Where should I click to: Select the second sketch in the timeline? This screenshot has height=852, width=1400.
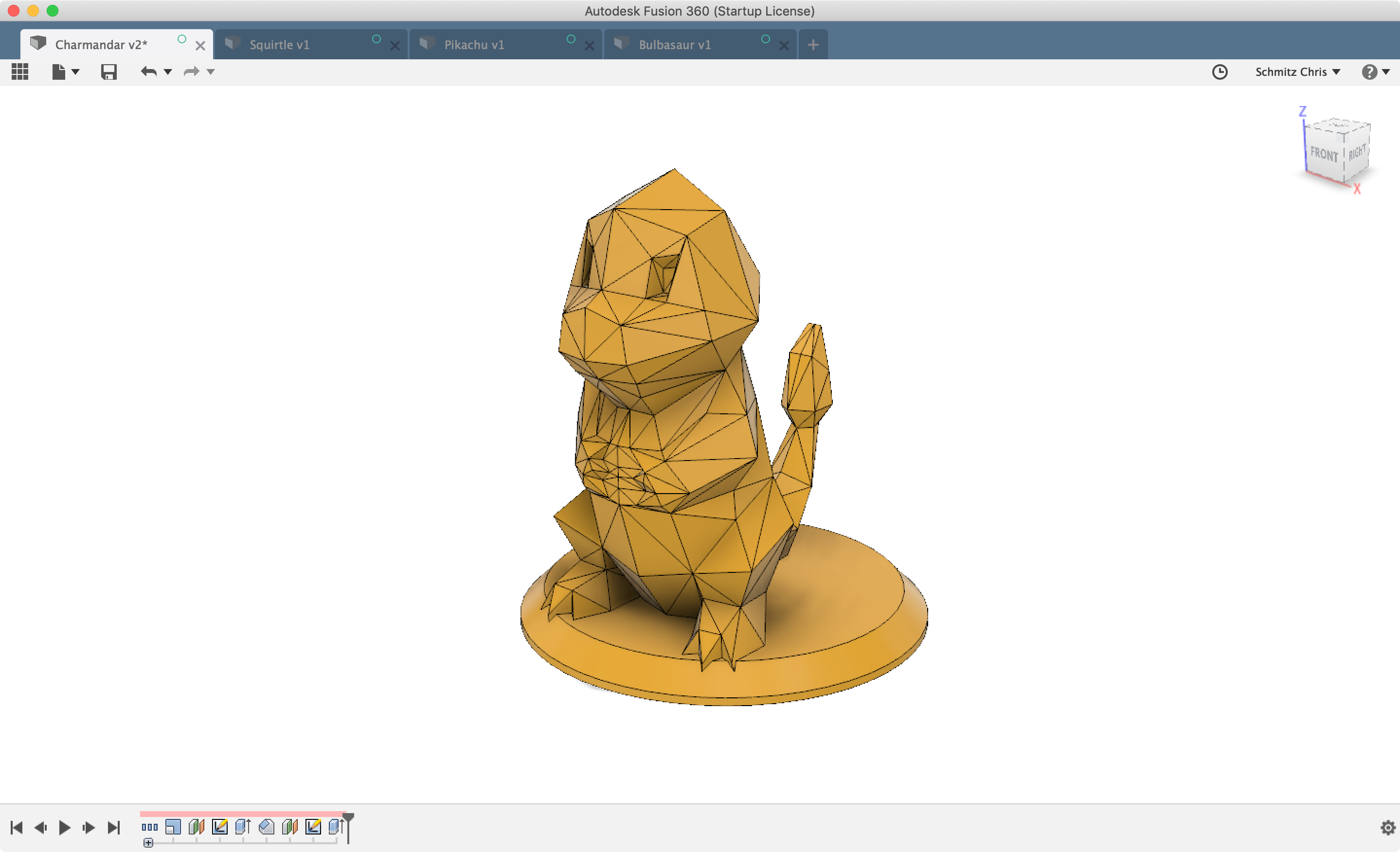(x=313, y=827)
